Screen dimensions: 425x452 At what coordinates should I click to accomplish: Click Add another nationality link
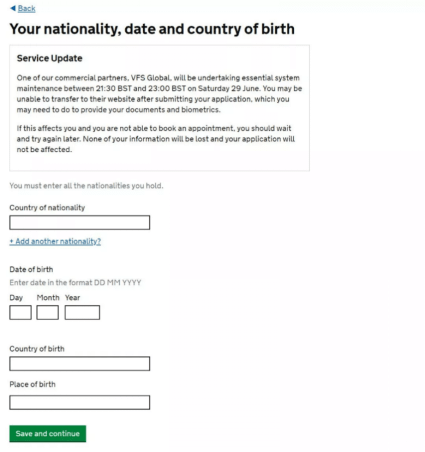tap(55, 241)
